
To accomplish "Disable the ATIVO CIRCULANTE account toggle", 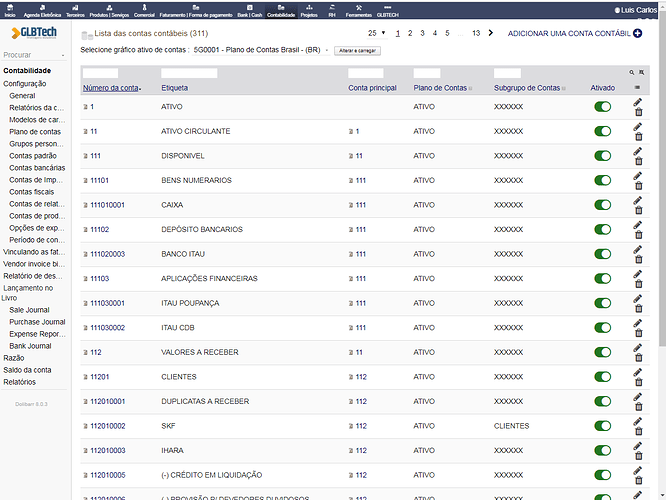I will tap(602, 131).
